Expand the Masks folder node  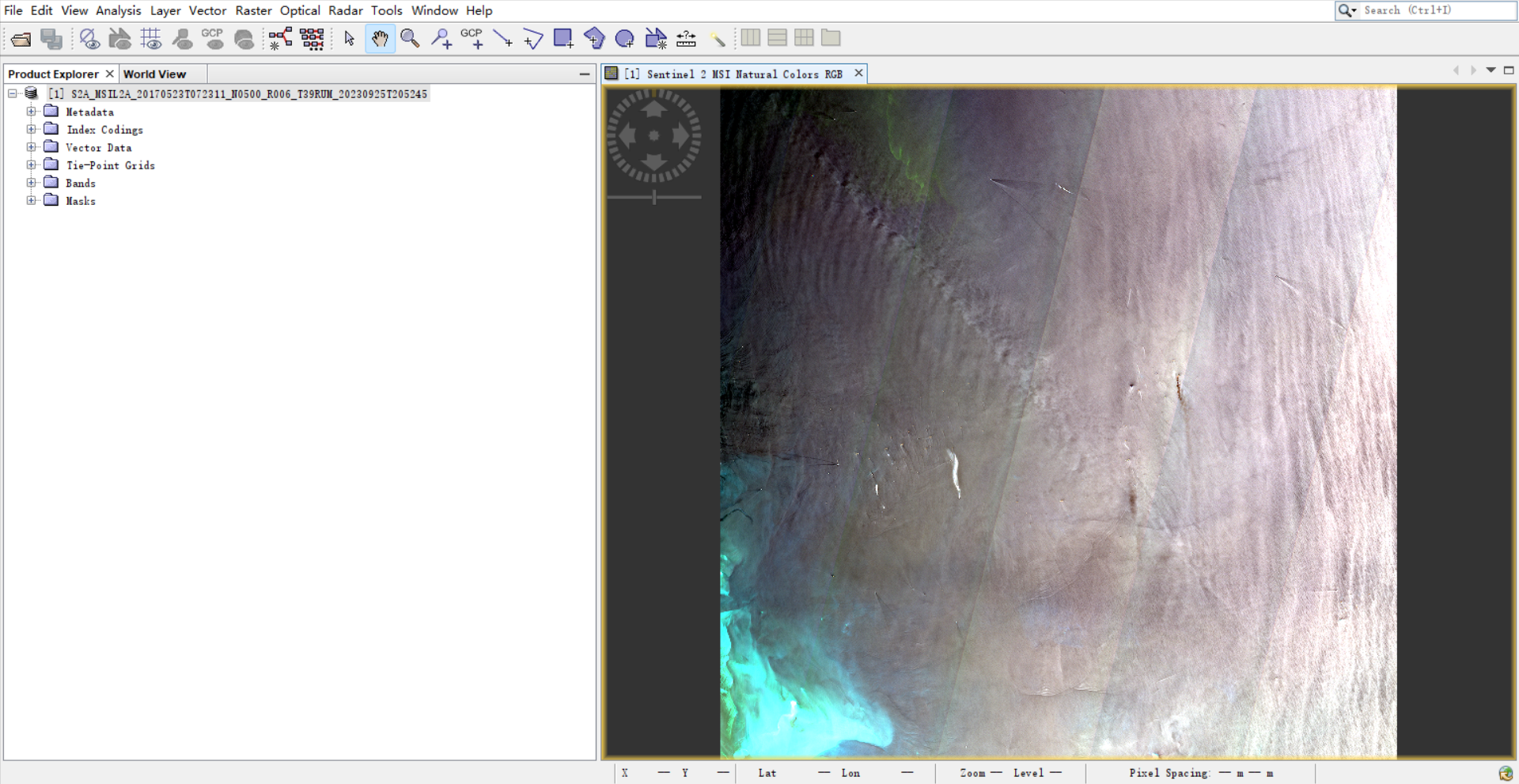32,200
